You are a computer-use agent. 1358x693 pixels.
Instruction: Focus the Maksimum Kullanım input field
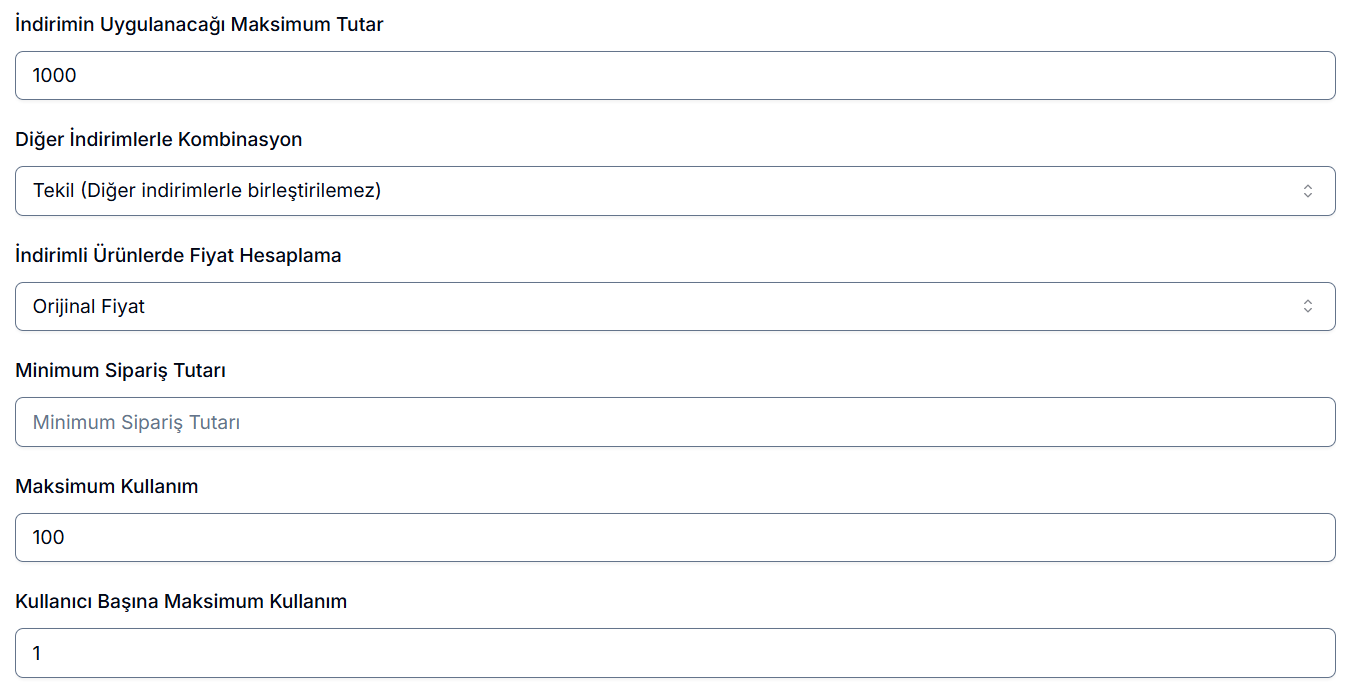(x=675, y=538)
